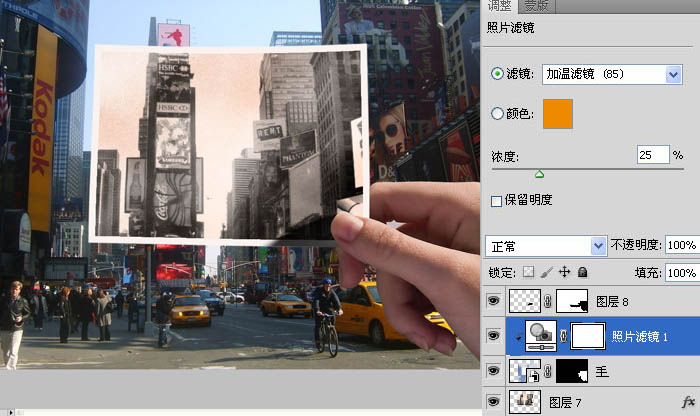Click the orange filter color swatch
Viewport: 700px width, 416px height.
coord(557,114)
